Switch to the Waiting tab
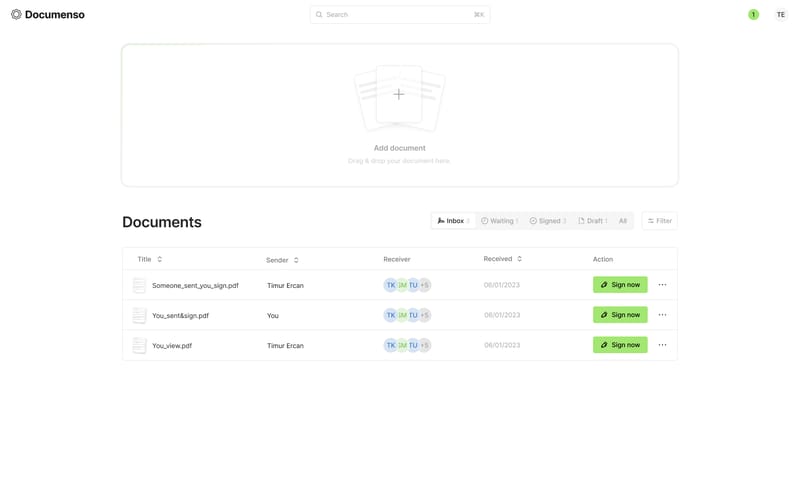This screenshot has width=800, height=500. 499,221
